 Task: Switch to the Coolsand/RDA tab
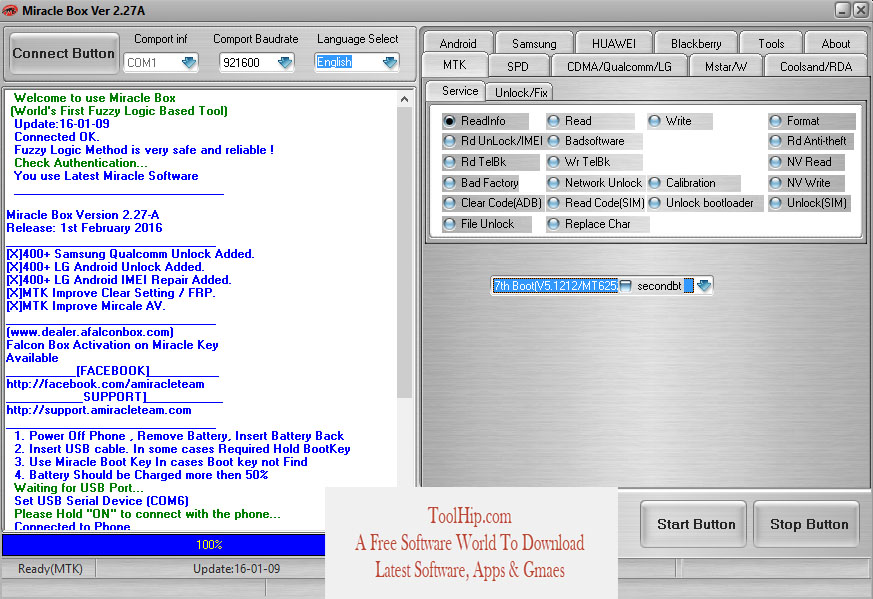point(816,66)
